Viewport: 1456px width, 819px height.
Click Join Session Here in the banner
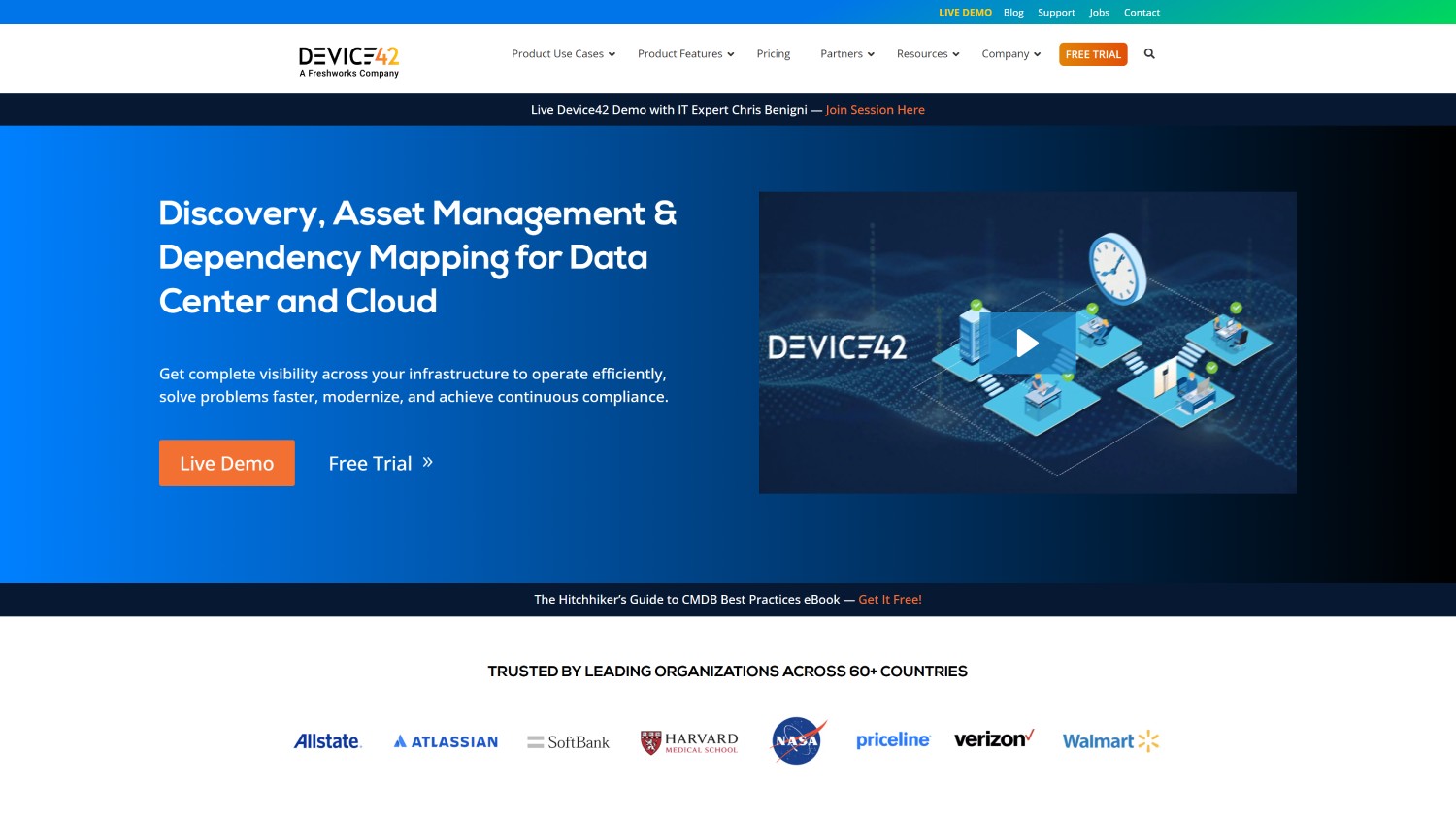875,110
